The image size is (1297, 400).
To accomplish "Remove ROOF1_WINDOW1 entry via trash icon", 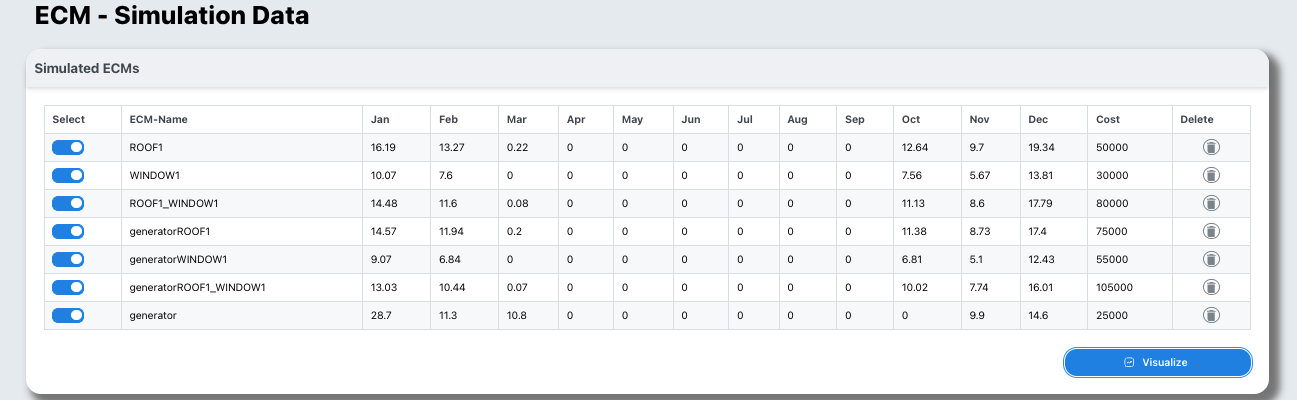I will click(x=1210, y=203).
